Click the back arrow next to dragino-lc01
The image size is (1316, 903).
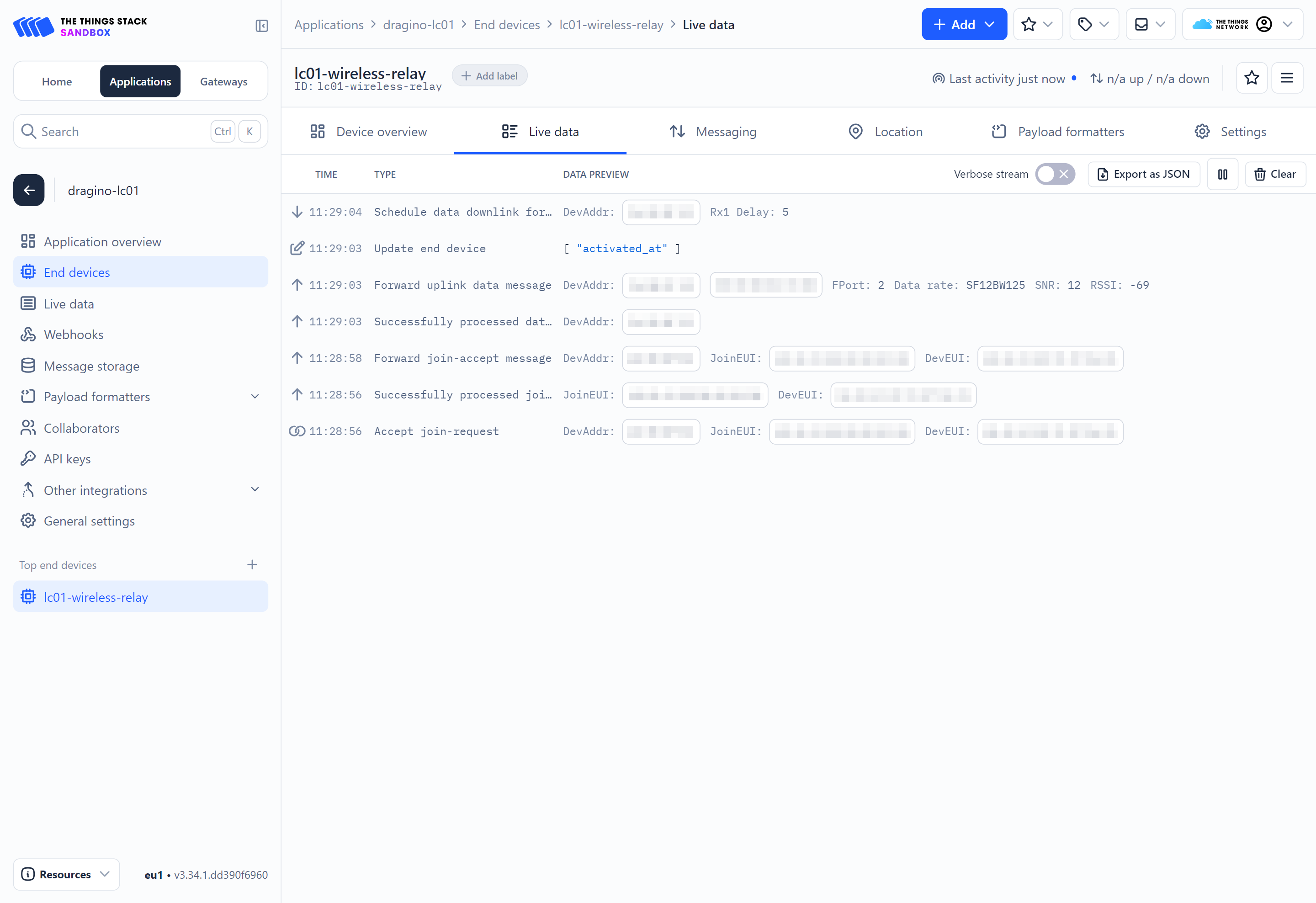(29, 190)
